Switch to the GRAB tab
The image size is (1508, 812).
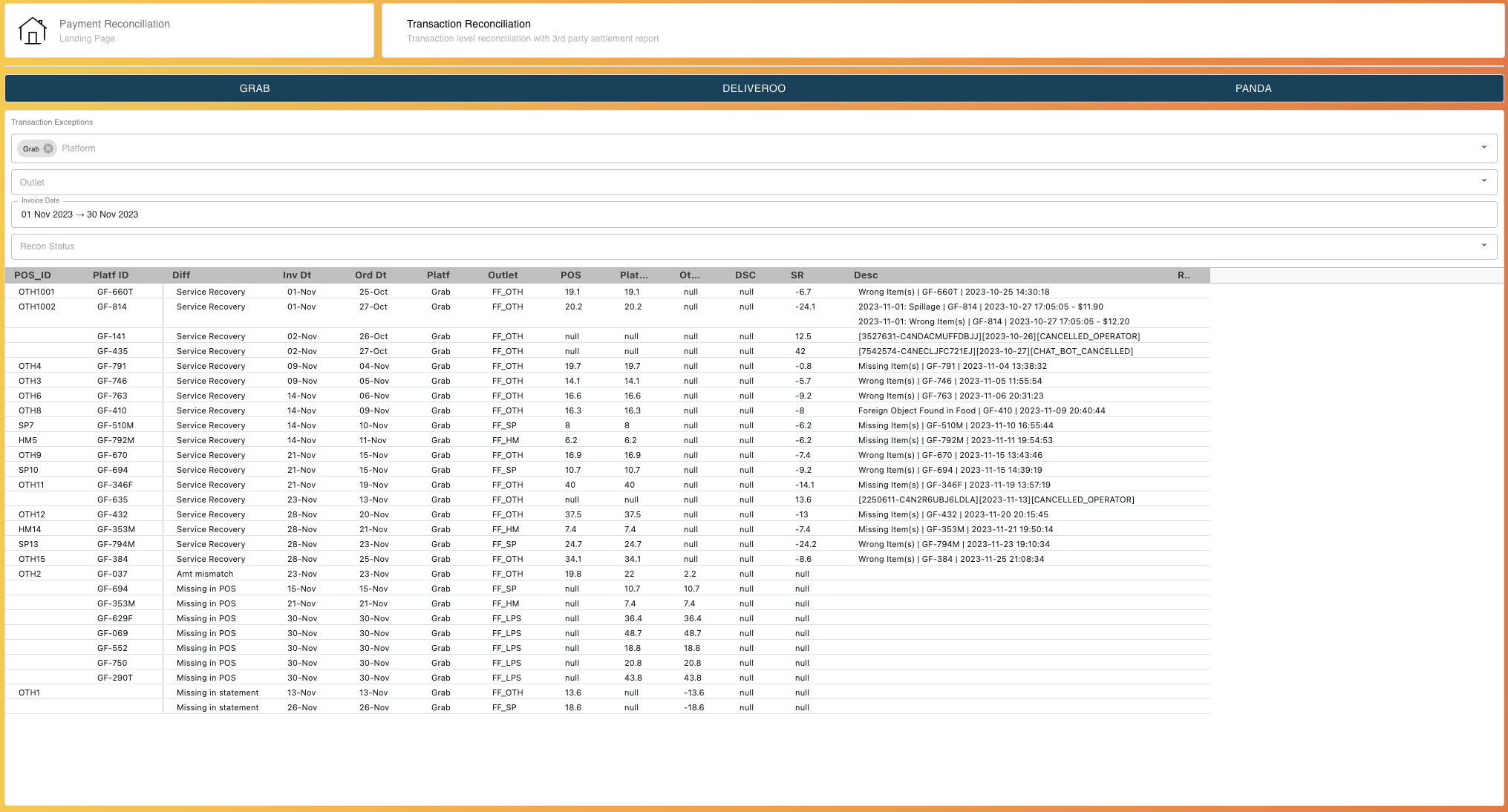(x=255, y=88)
